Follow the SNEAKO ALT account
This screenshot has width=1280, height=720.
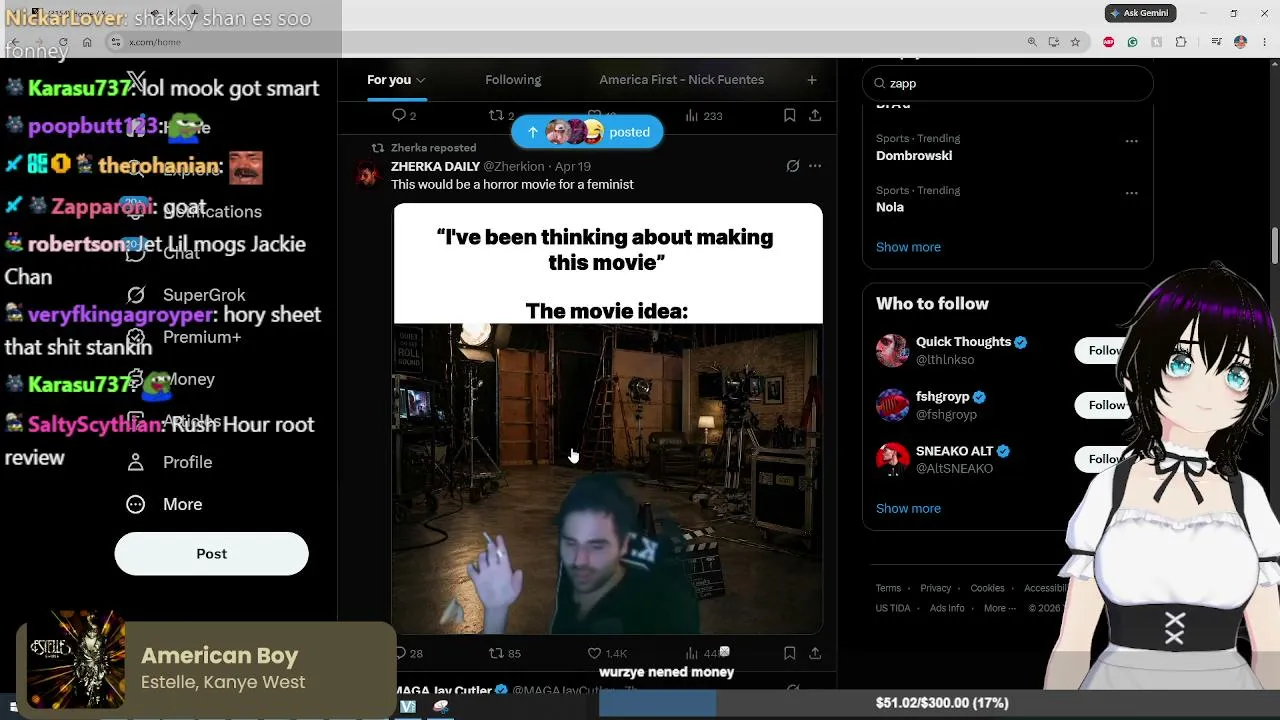pos(1106,458)
